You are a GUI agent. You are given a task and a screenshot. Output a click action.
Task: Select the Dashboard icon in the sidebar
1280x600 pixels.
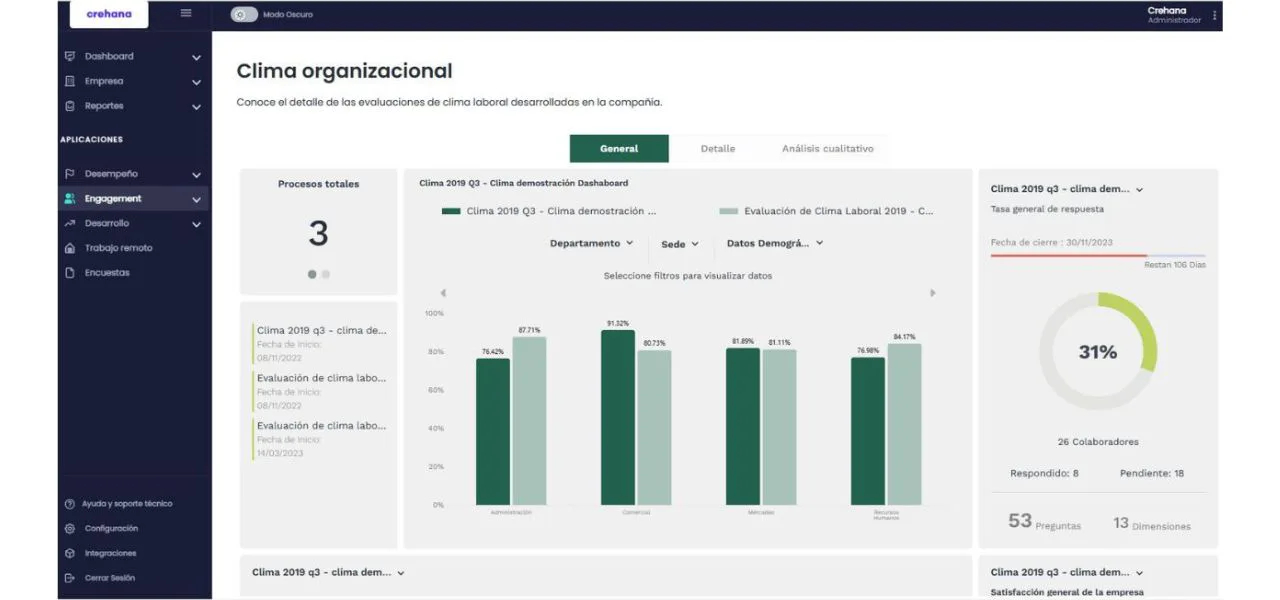68,56
